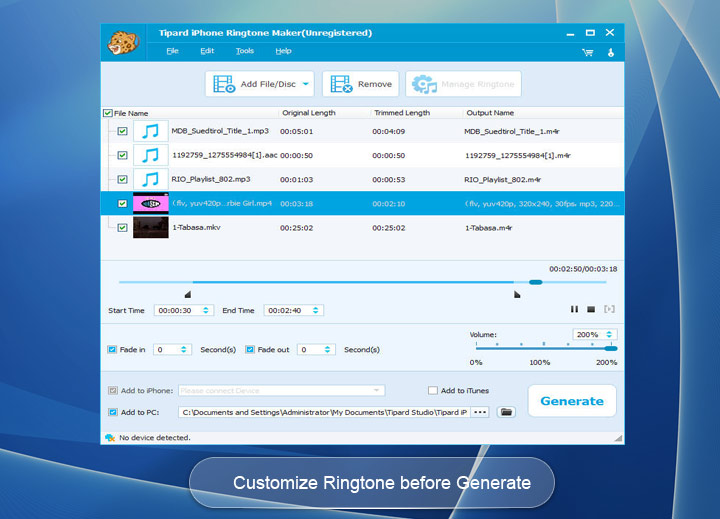Click the play selected segment icon

(x=609, y=309)
